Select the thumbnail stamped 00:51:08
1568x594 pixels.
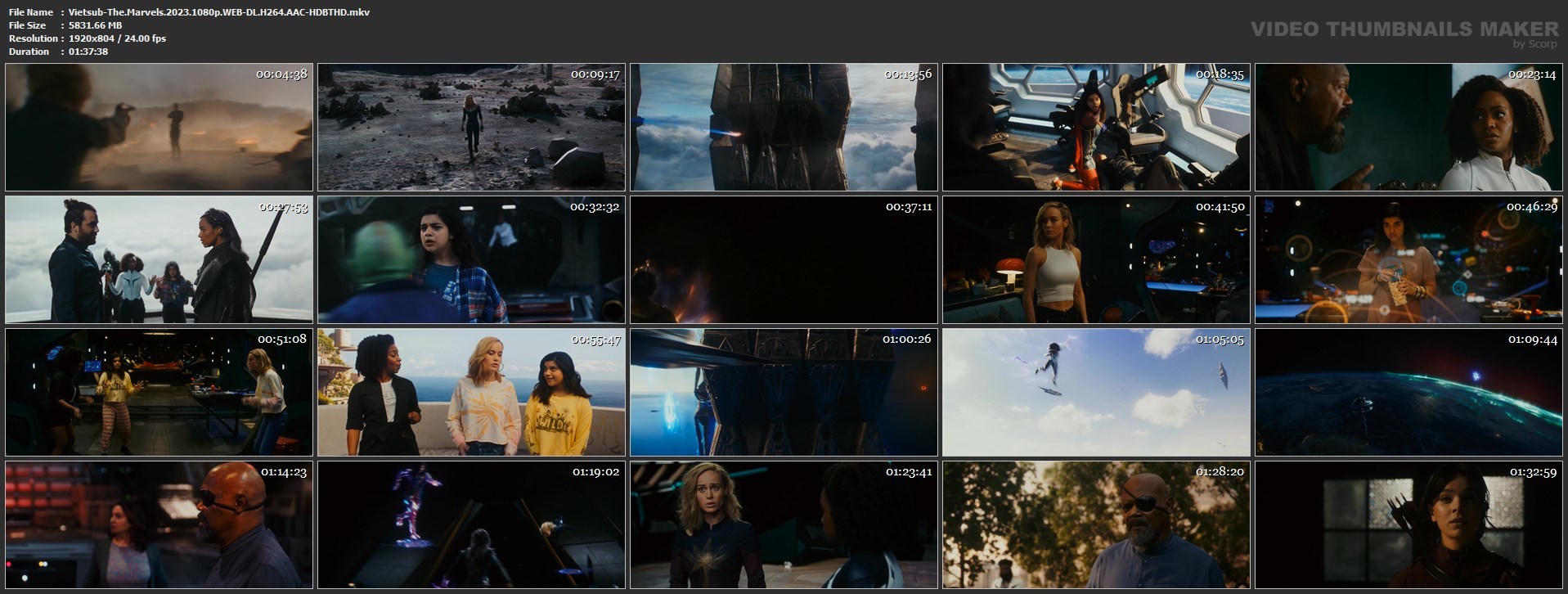(x=159, y=392)
